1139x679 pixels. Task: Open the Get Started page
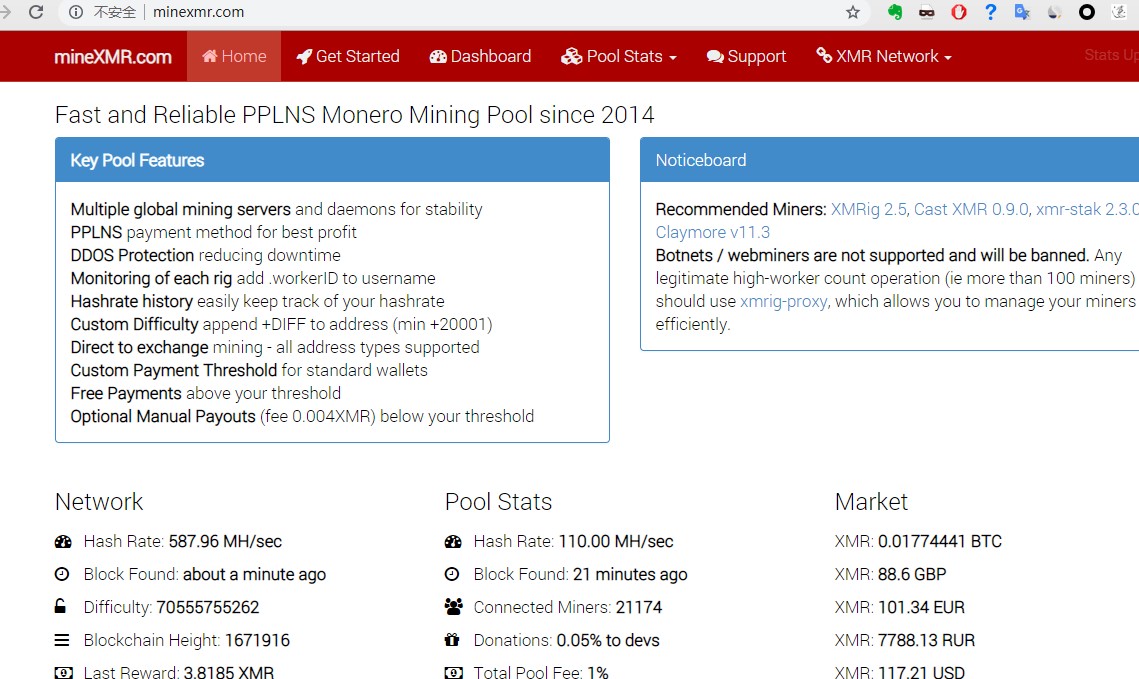[348, 56]
